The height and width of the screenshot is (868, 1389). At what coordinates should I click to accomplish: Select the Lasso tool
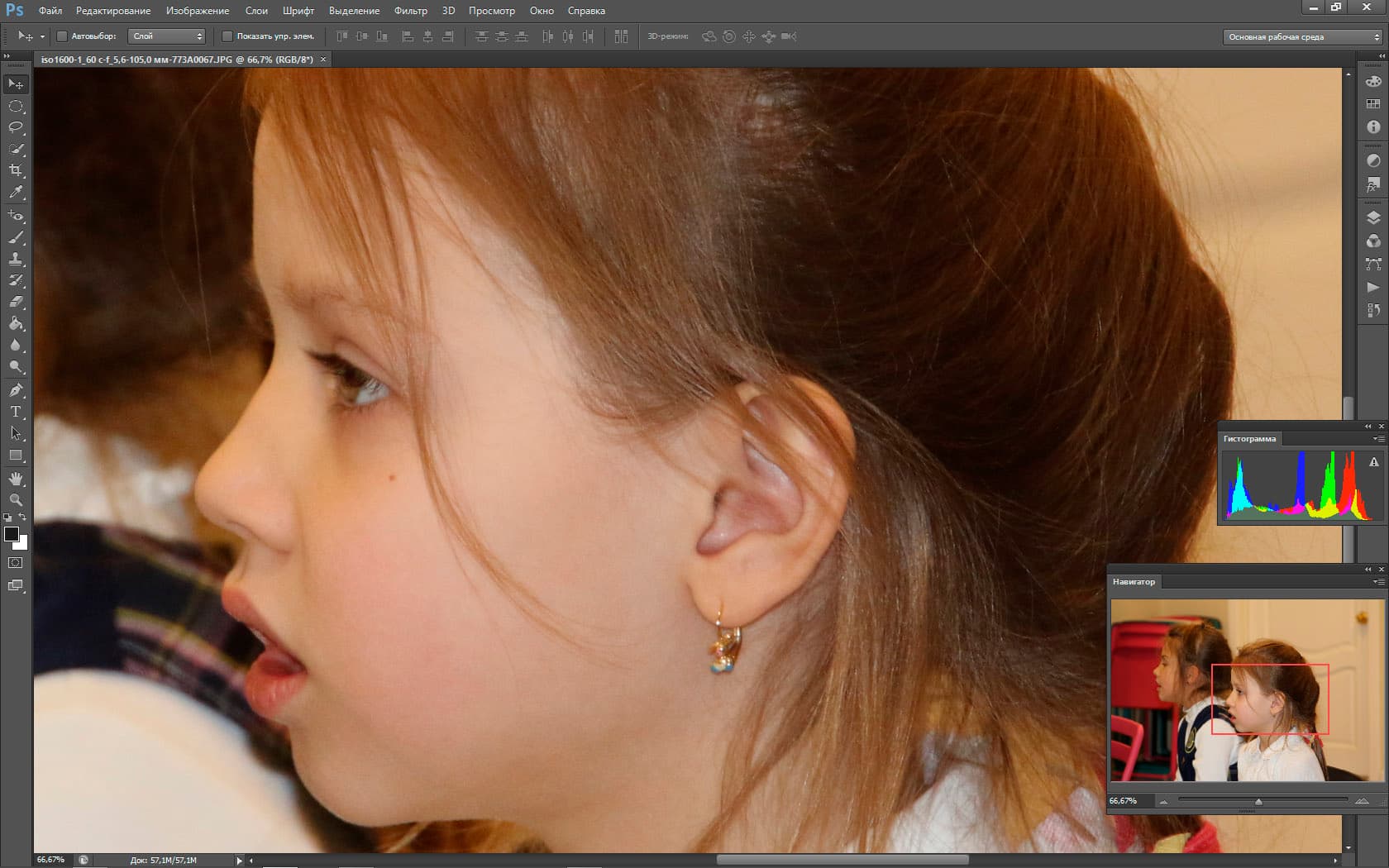coord(16,127)
